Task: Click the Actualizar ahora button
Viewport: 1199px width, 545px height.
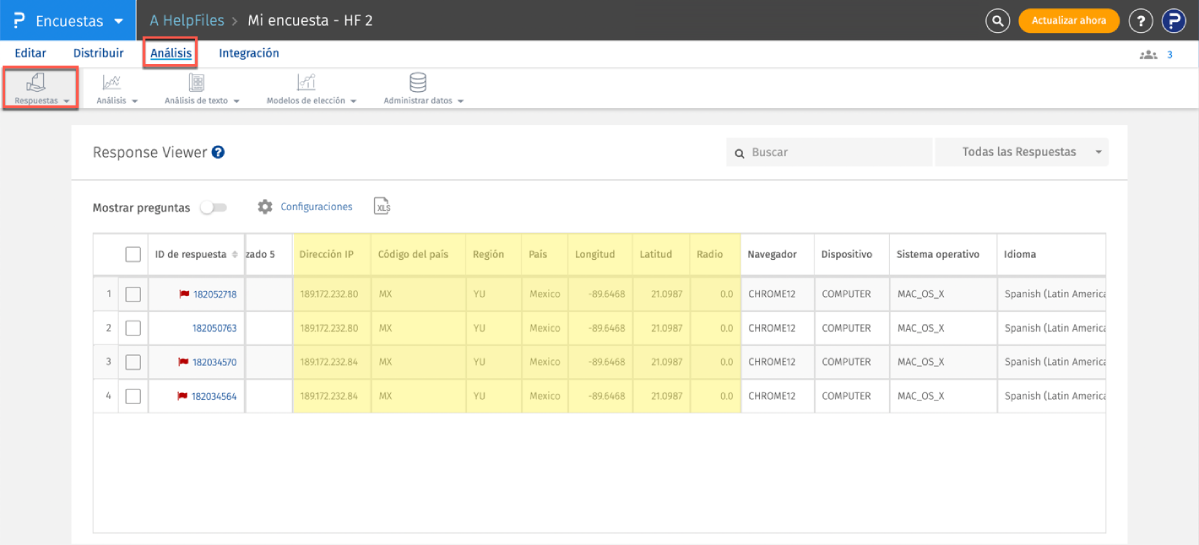Action: tap(1068, 20)
